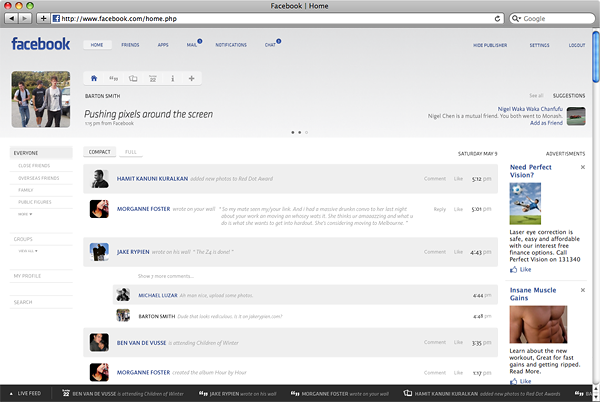This screenshot has height=402, width=600.
Task: Click the calendar icon in live feed bar
Action: [x=66, y=393]
